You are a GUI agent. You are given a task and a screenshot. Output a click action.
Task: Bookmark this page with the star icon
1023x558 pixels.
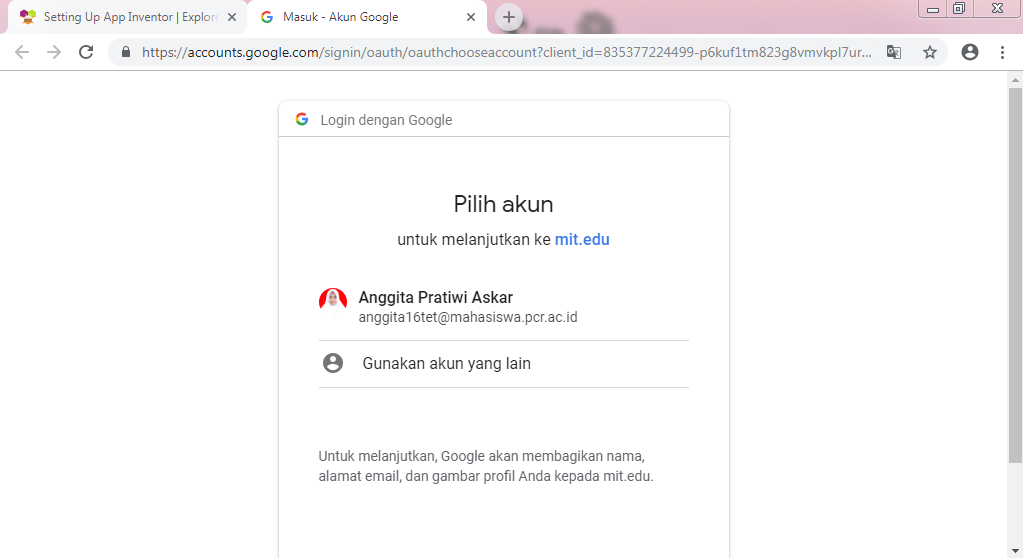coord(930,52)
